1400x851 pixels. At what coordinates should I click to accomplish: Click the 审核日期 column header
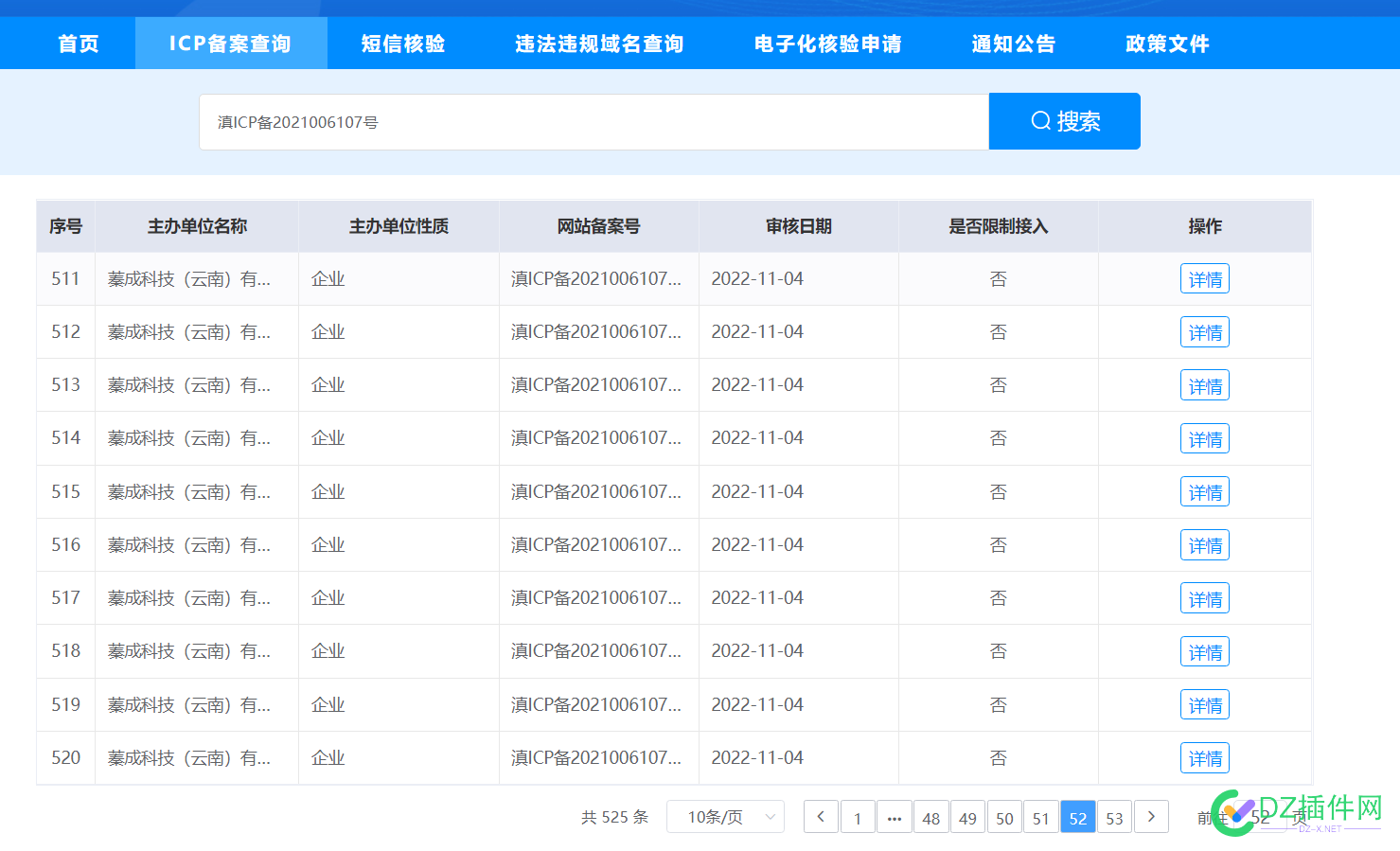tap(799, 226)
